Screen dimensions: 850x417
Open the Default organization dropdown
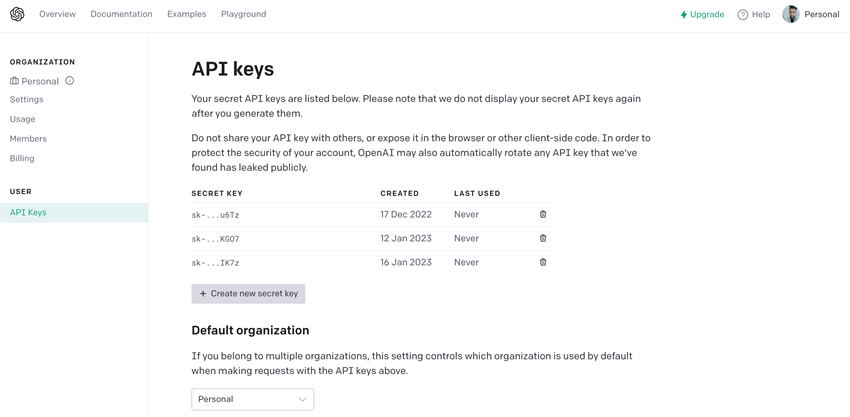[x=252, y=399]
